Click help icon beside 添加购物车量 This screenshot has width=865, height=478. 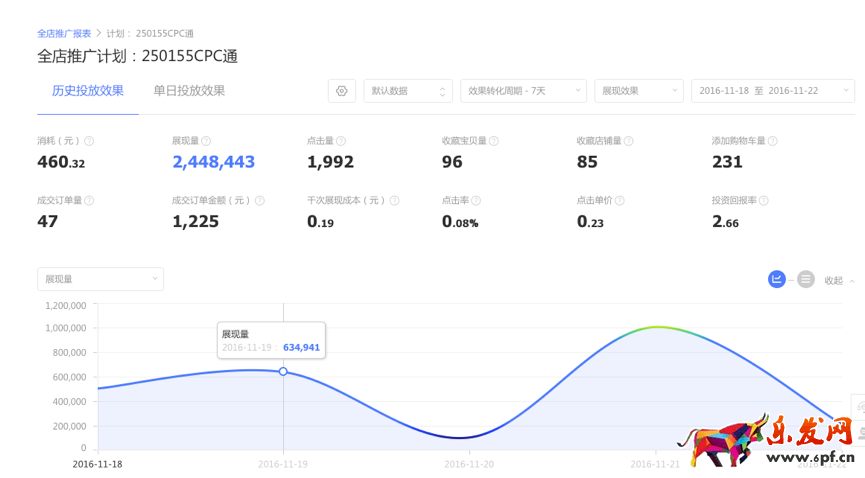(773, 142)
